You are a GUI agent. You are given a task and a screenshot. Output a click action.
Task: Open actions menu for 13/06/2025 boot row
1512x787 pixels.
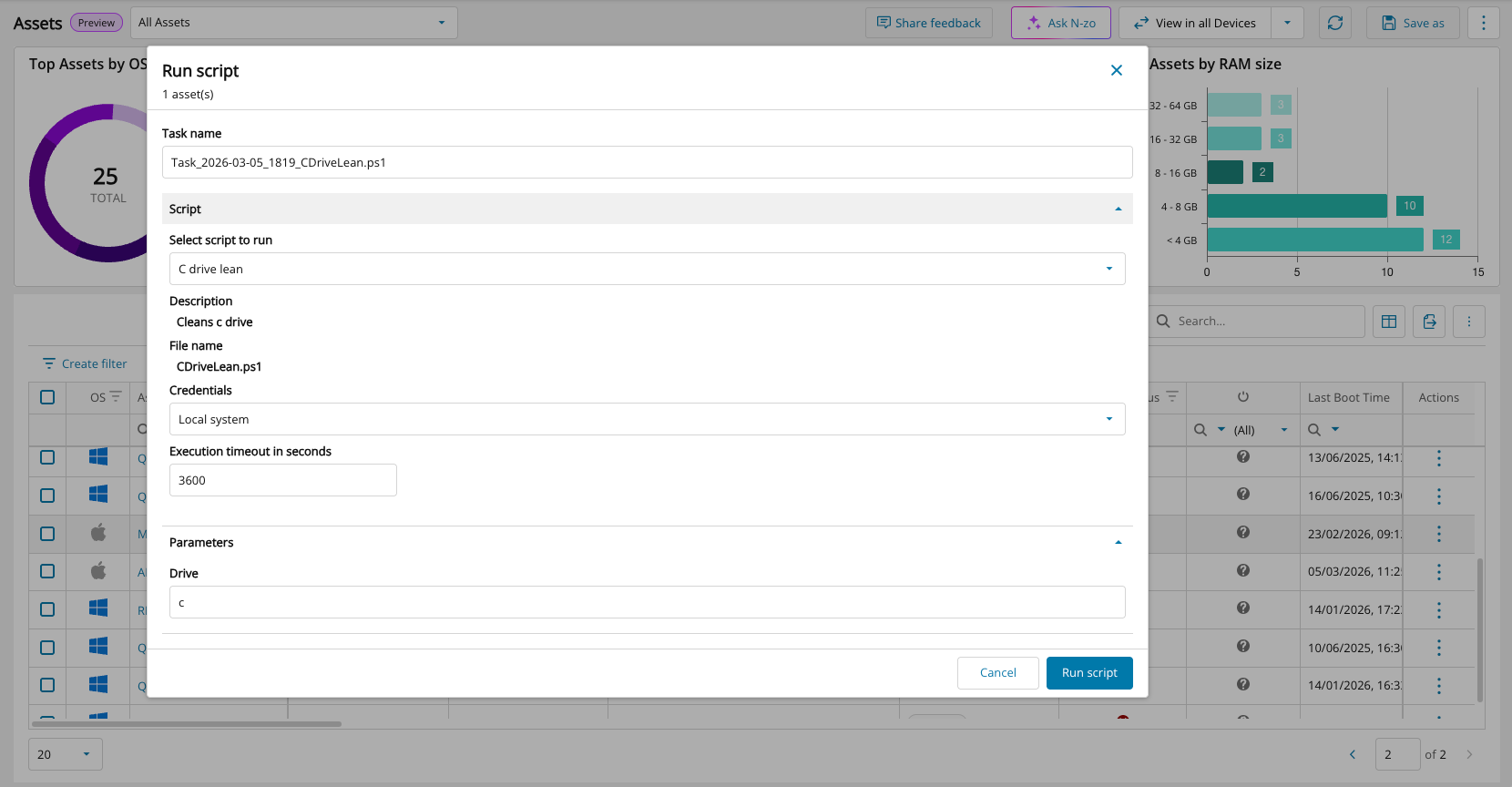click(1438, 458)
